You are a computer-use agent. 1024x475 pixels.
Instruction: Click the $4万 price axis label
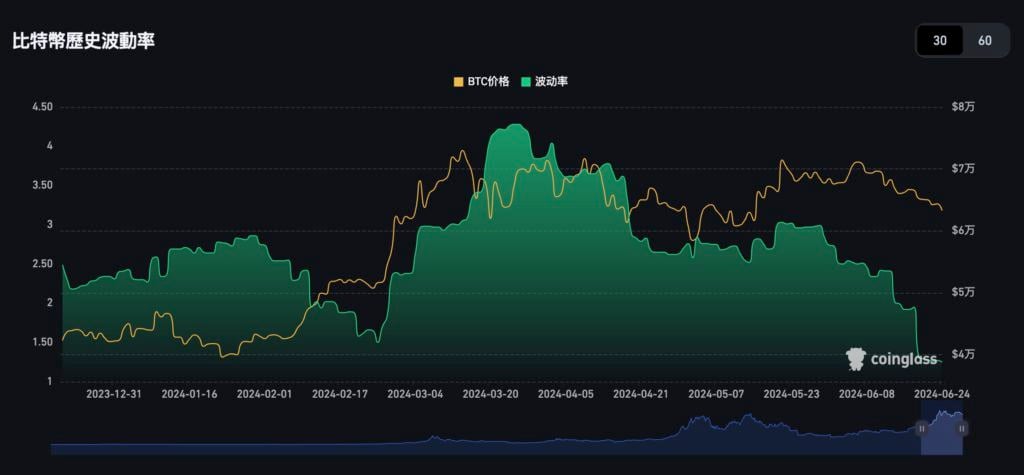[x=963, y=354]
